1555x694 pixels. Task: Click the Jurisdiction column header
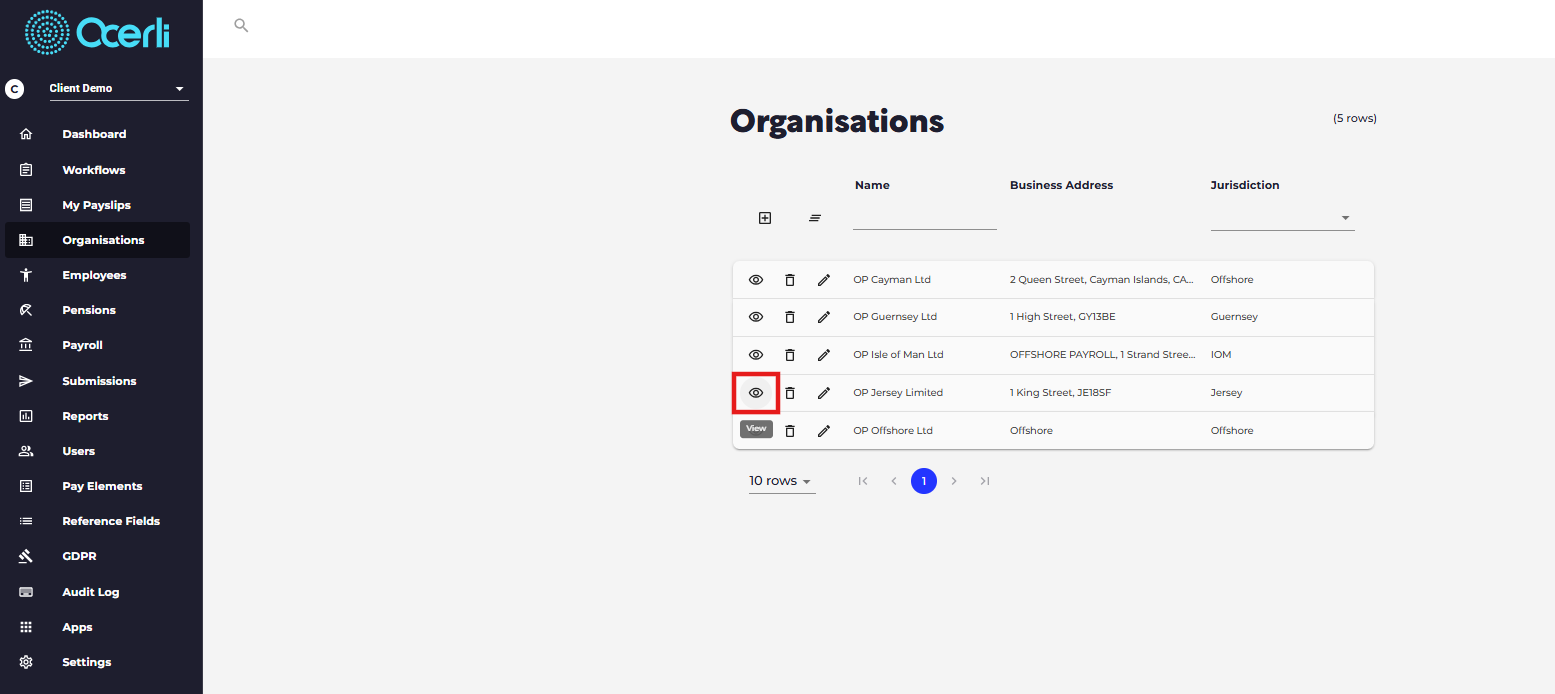coord(1245,185)
